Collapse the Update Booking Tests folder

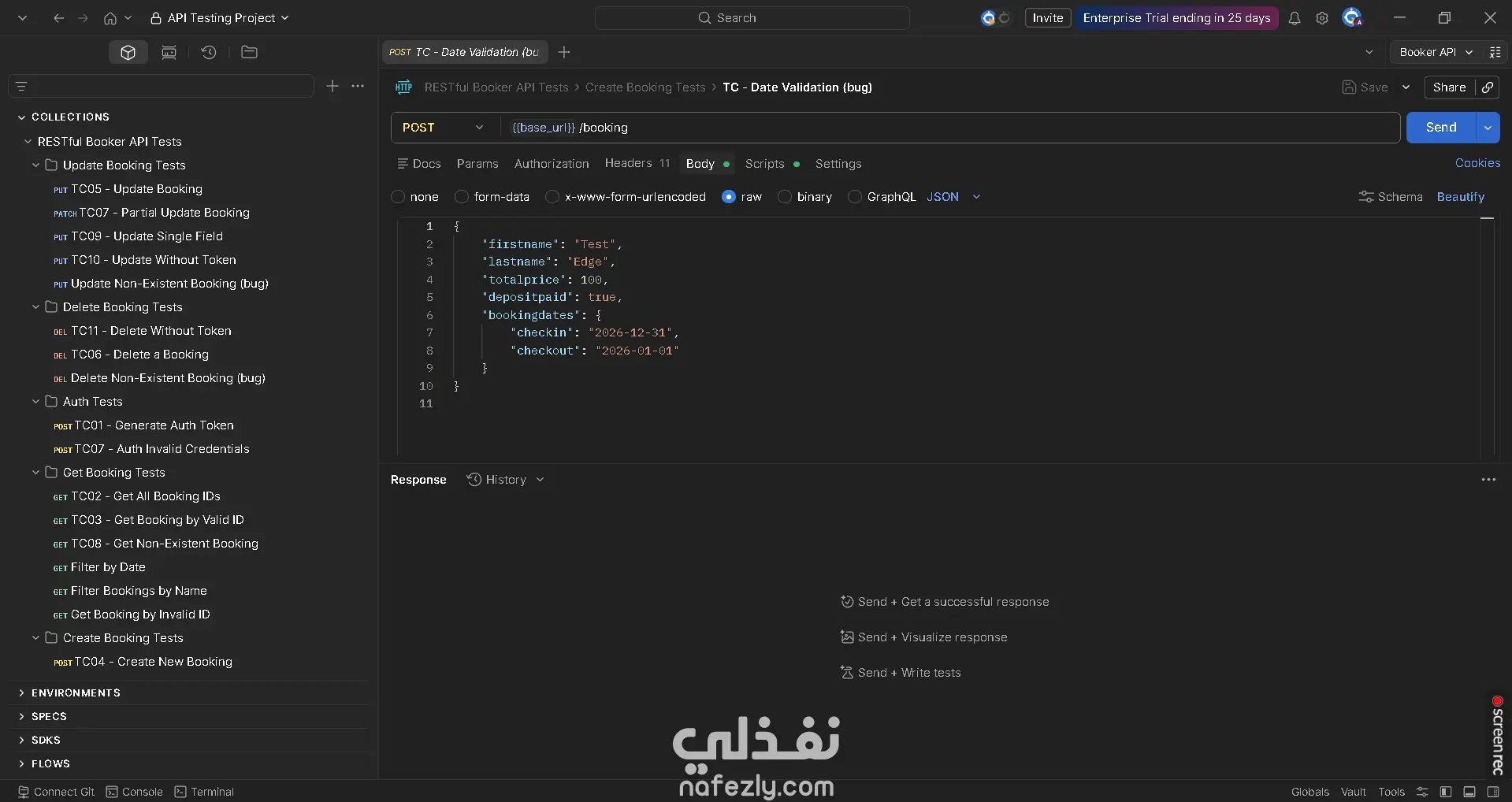[35, 165]
